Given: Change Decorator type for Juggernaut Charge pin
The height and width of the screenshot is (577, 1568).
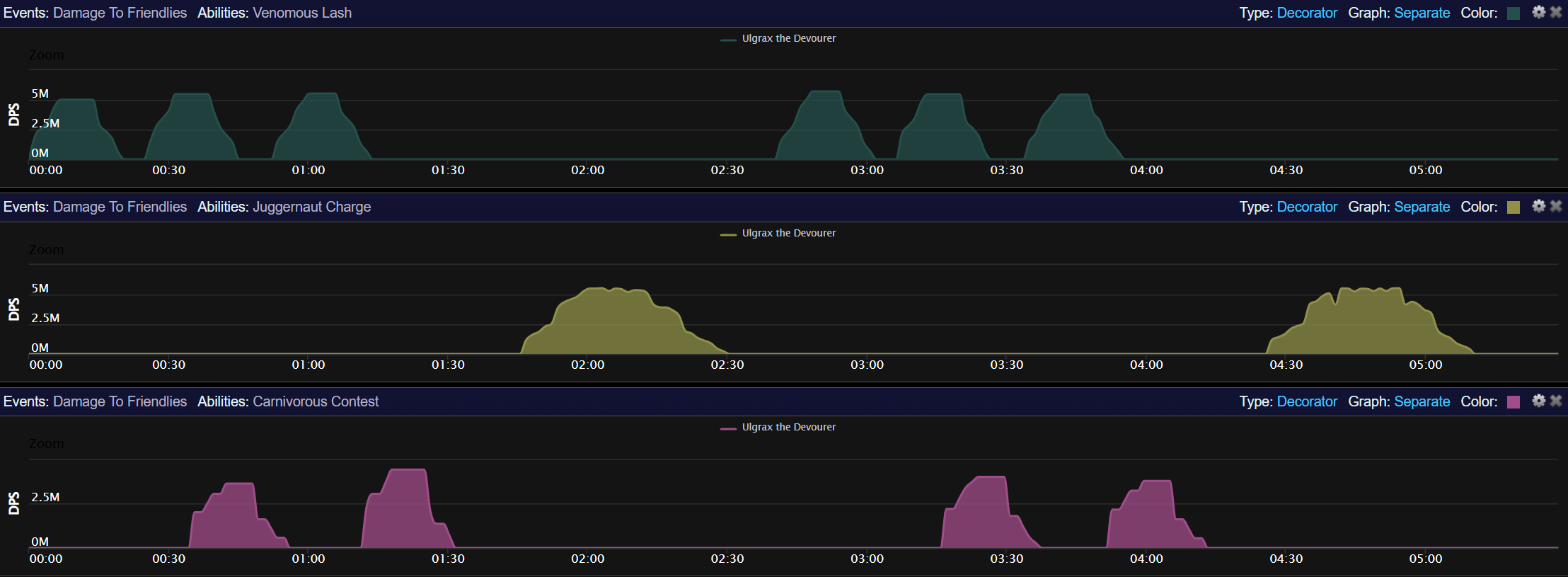Looking at the screenshot, I should 1307,207.
